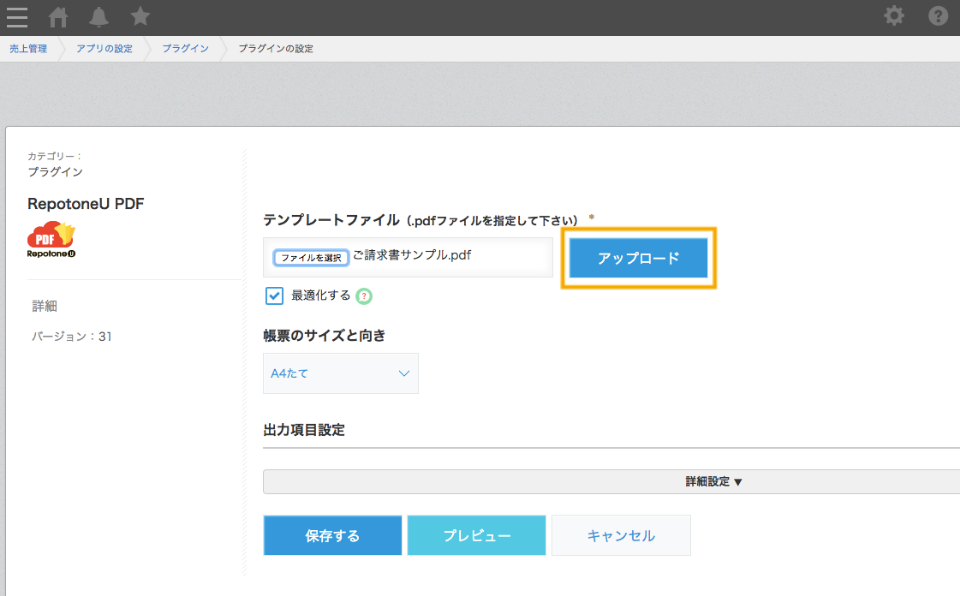960x596 pixels.
Task: Show help tooltip next to 最適化する
Action: point(364,296)
